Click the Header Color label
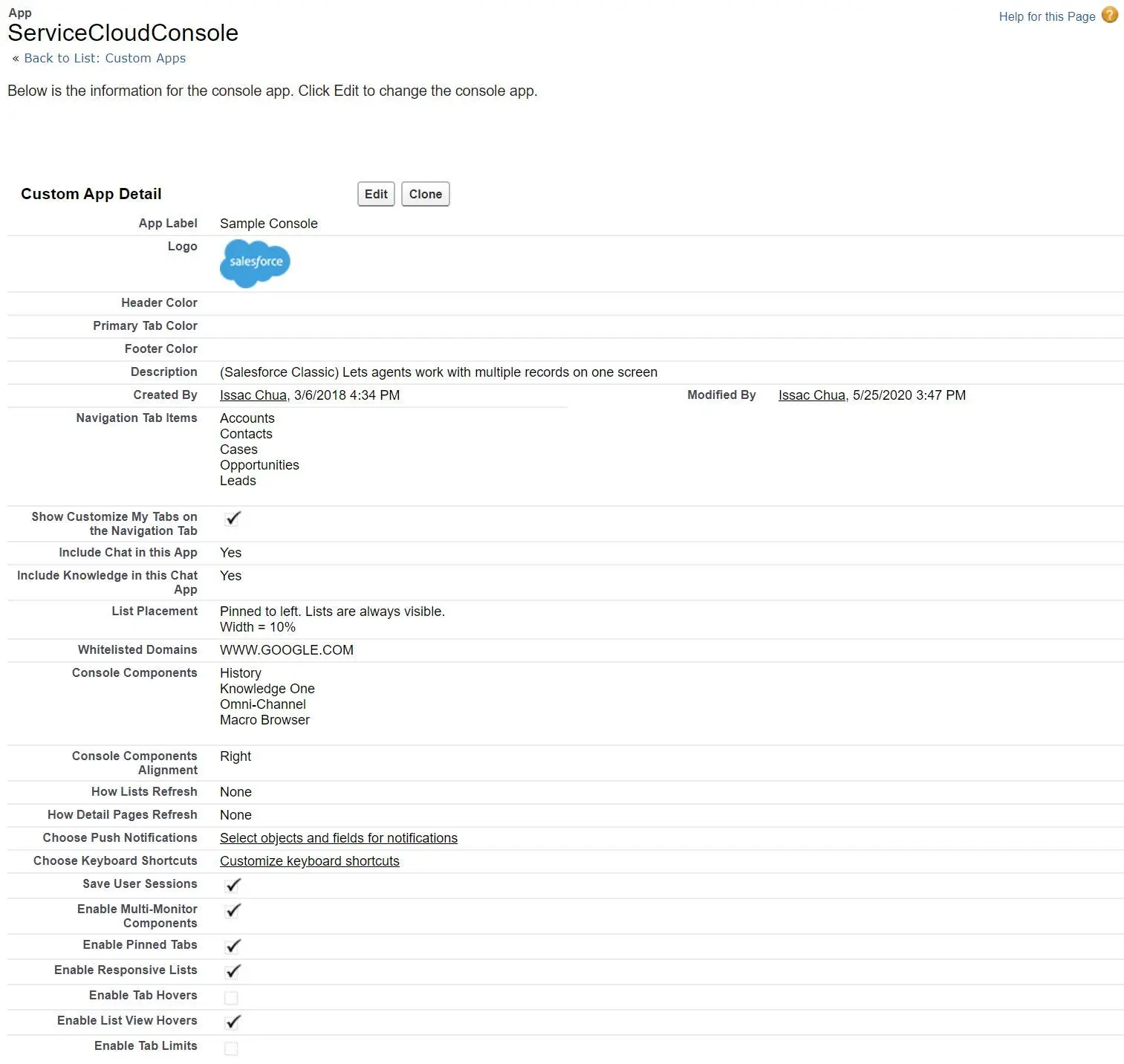Screen dimensions: 1124x1064 [159, 302]
